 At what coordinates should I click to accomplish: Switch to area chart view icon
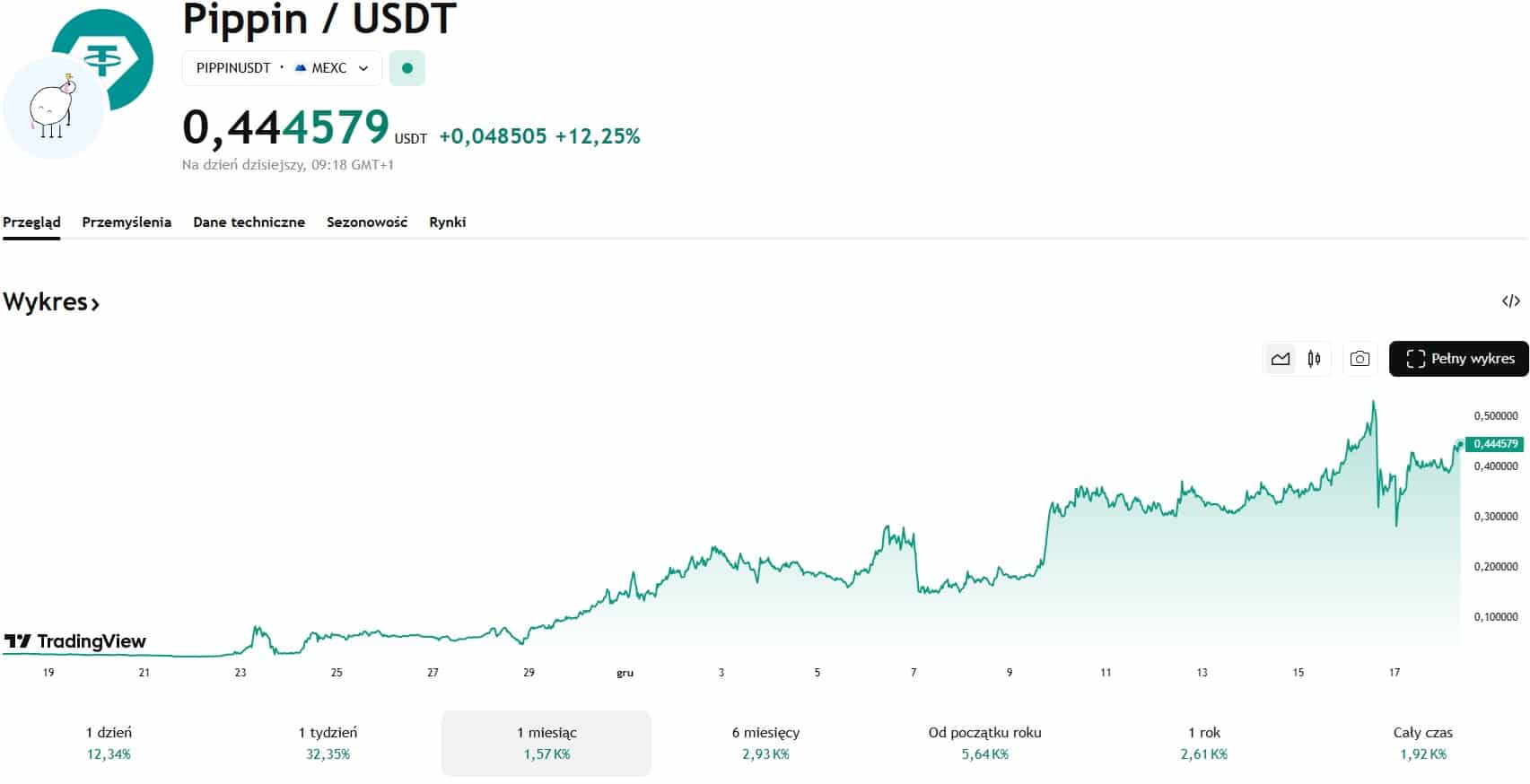click(1280, 359)
